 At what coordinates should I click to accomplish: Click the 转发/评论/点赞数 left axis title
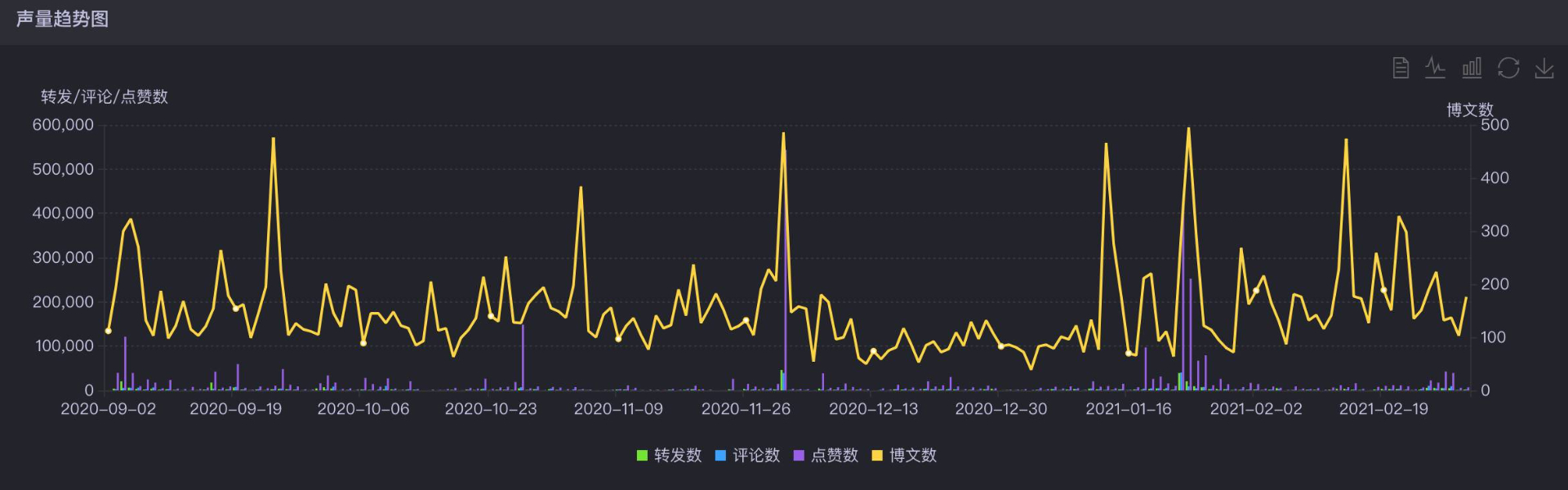[105, 97]
